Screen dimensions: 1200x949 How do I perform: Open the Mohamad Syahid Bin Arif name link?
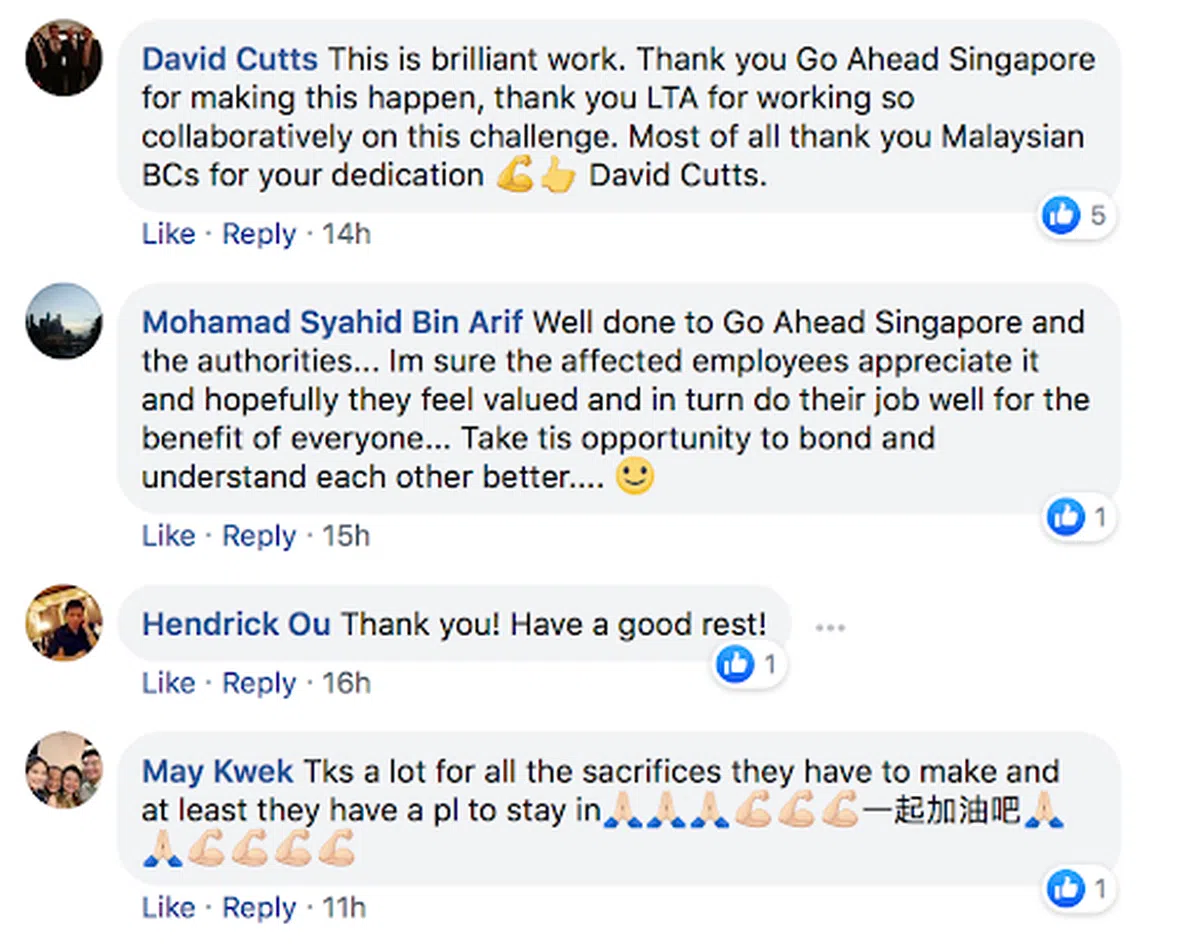point(333,323)
